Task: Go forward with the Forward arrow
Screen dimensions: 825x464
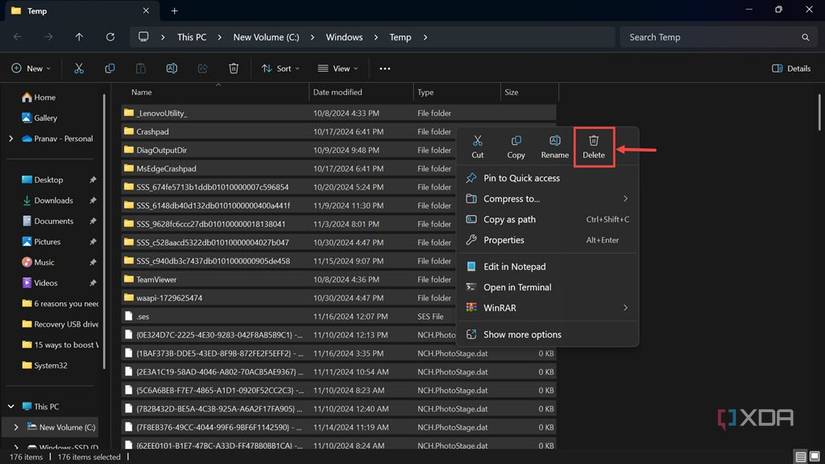Action: click(x=48, y=37)
